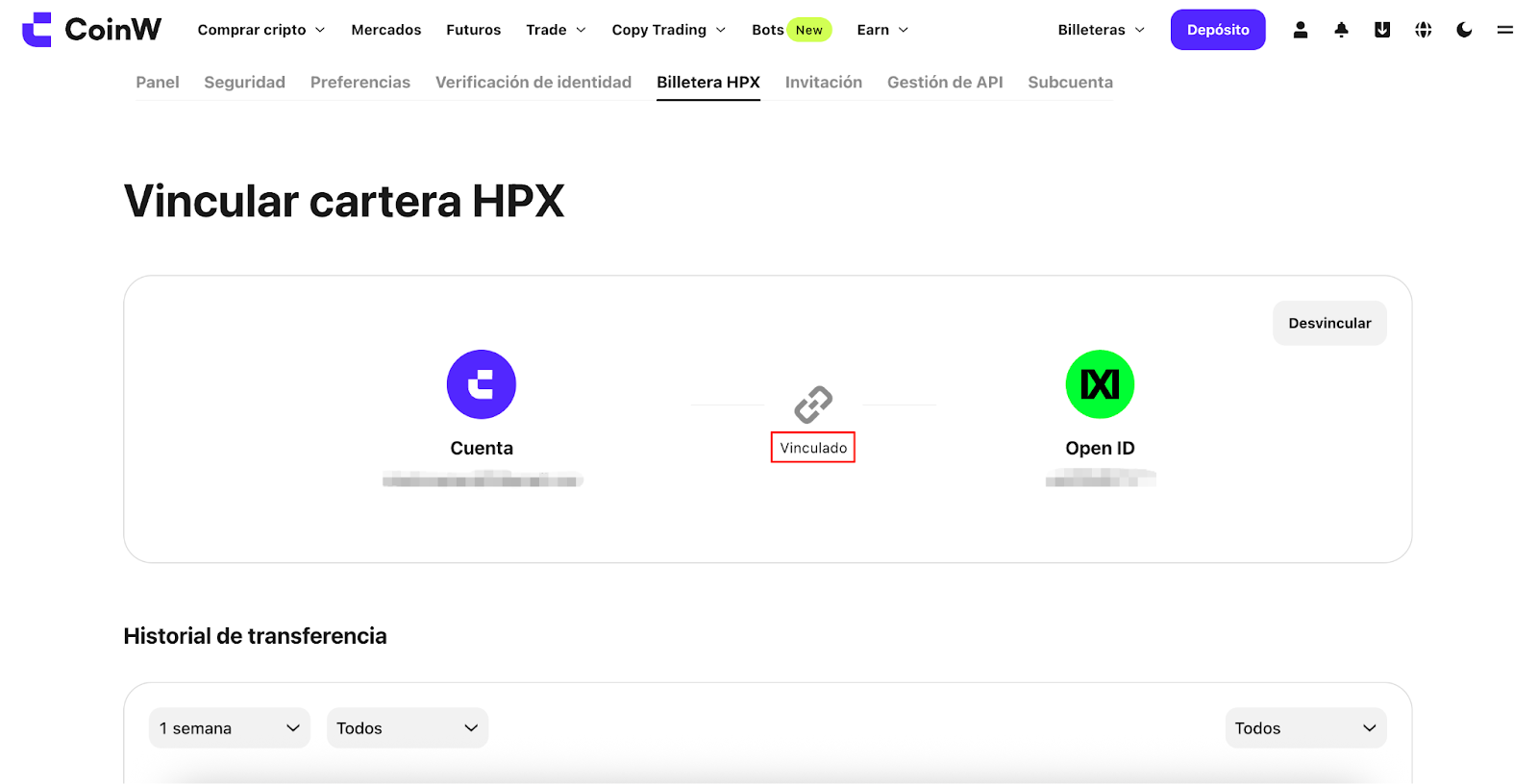Switch to the Seguridad tab

245,83
